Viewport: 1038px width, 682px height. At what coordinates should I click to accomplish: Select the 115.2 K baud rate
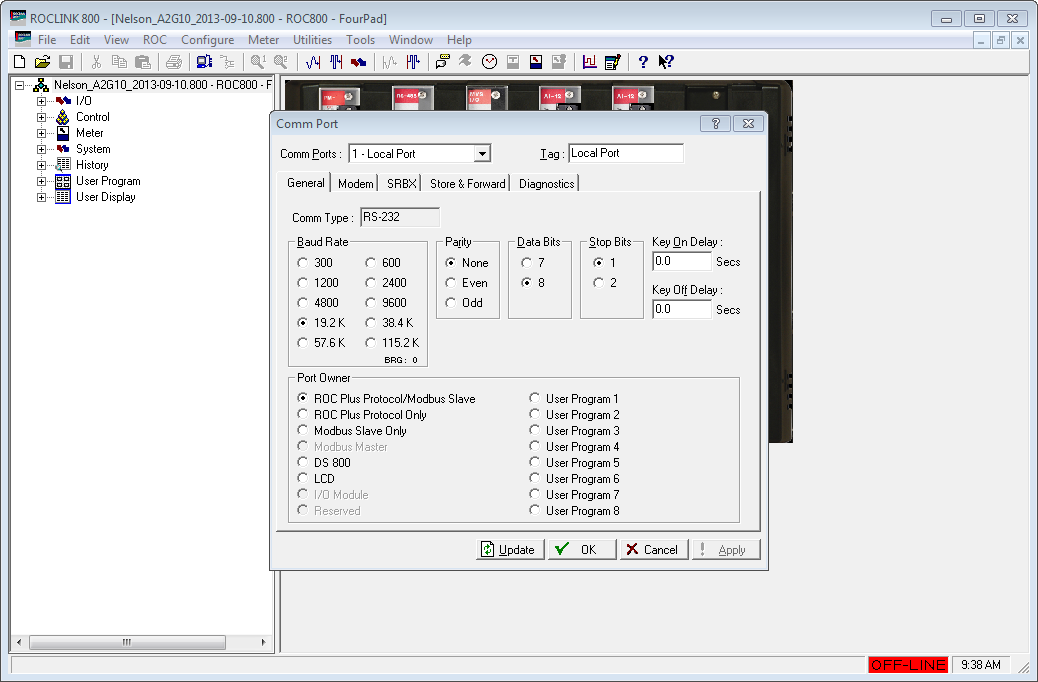pos(371,343)
